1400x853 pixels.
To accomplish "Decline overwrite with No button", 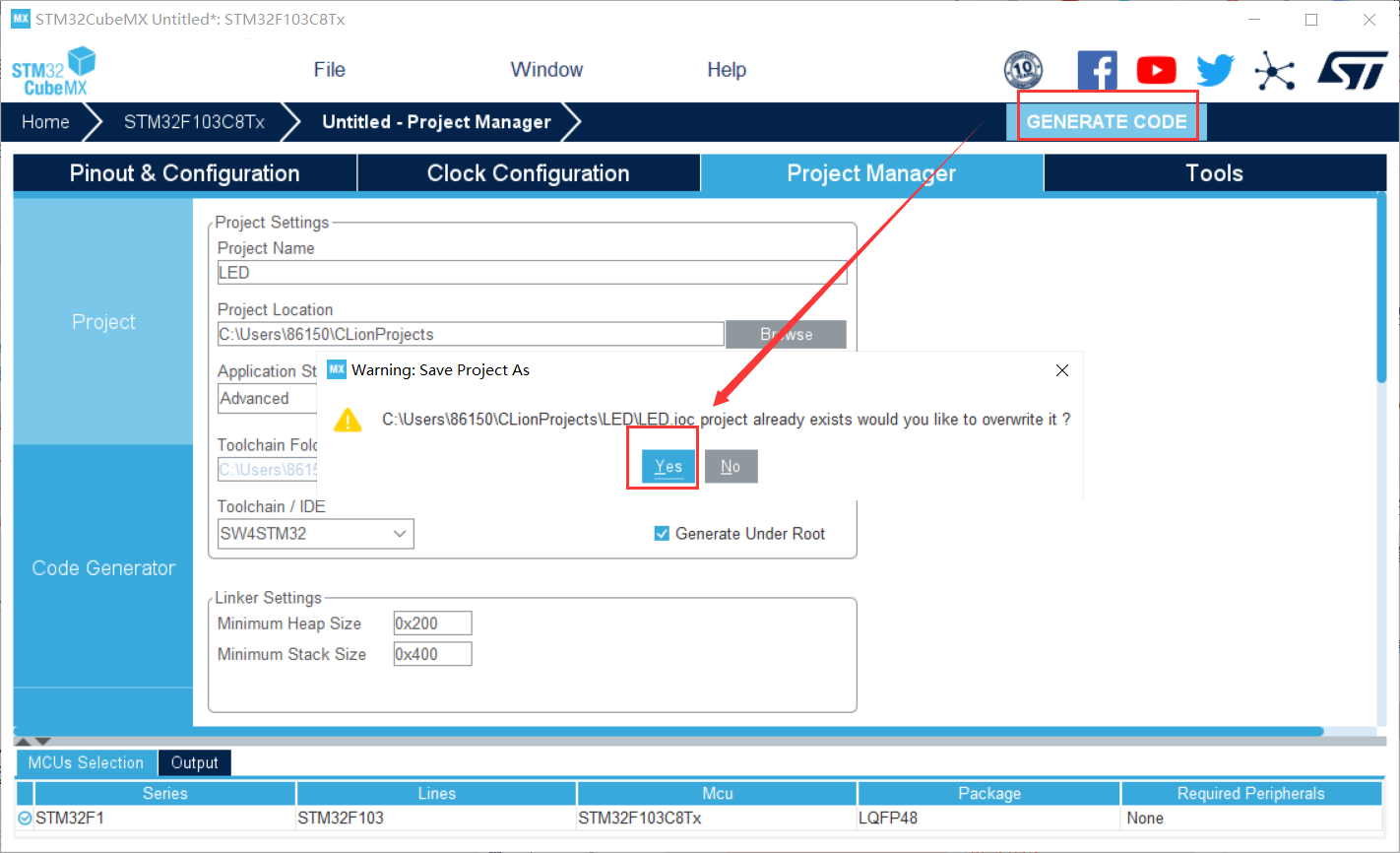I will coord(731,467).
